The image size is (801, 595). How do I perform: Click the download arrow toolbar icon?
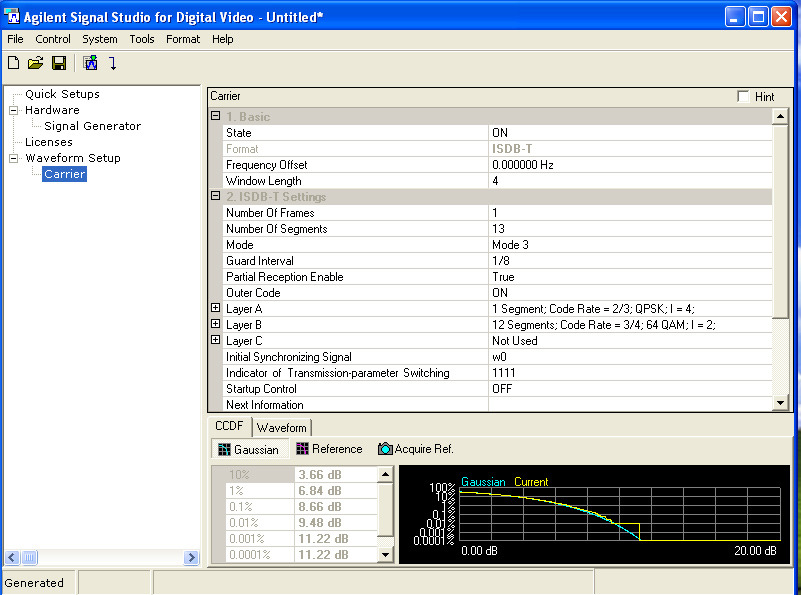click(x=113, y=63)
